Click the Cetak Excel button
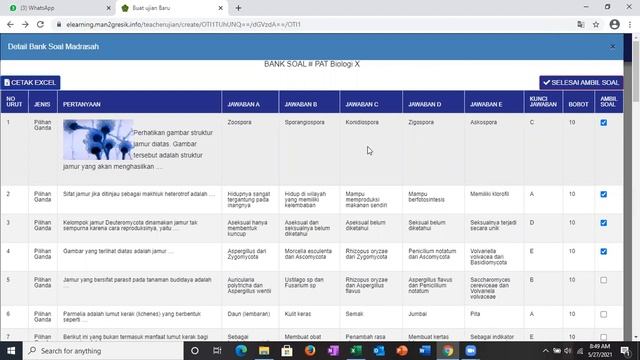This screenshot has width=640, height=360. tap(30, 82)
